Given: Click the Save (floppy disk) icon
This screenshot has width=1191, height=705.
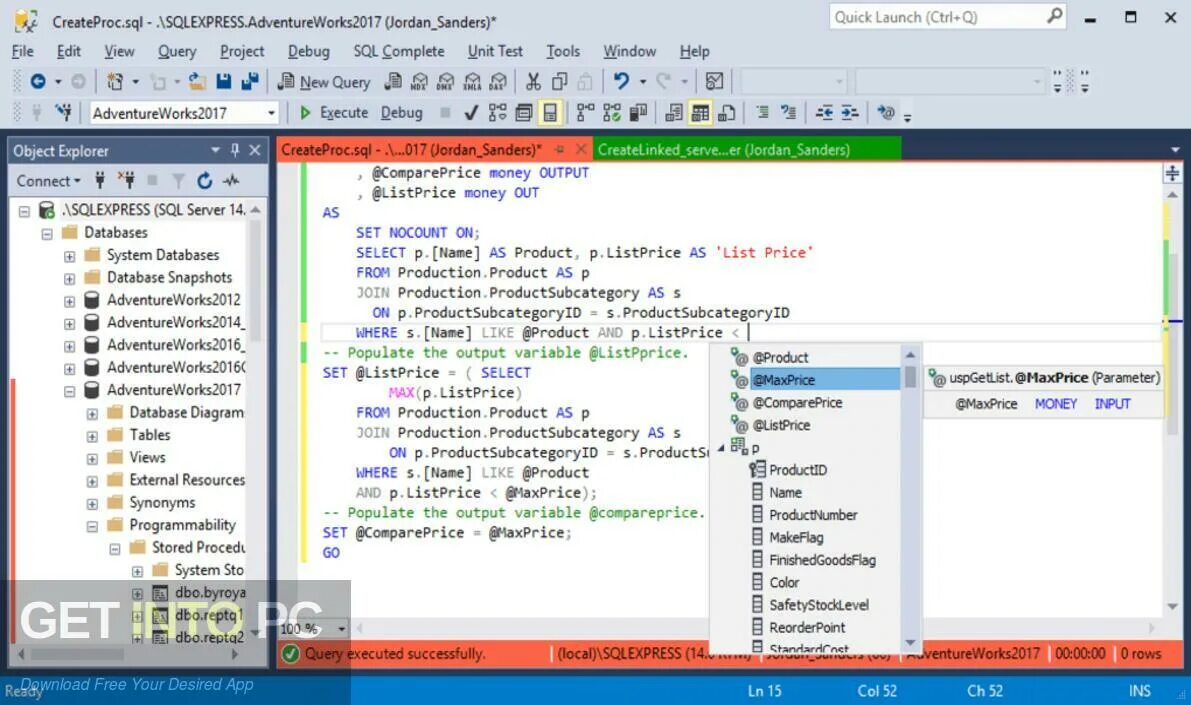Looking at the screenshot, I should pos(223,81).
